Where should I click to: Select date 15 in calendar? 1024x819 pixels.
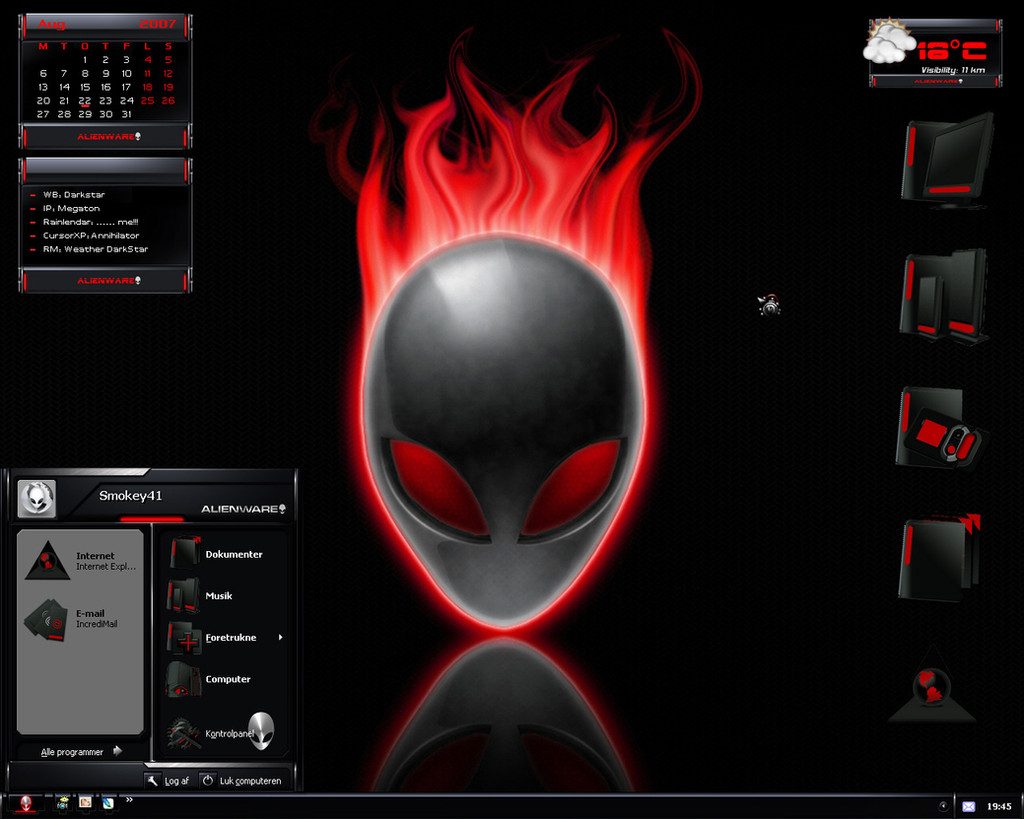point(85,87)
